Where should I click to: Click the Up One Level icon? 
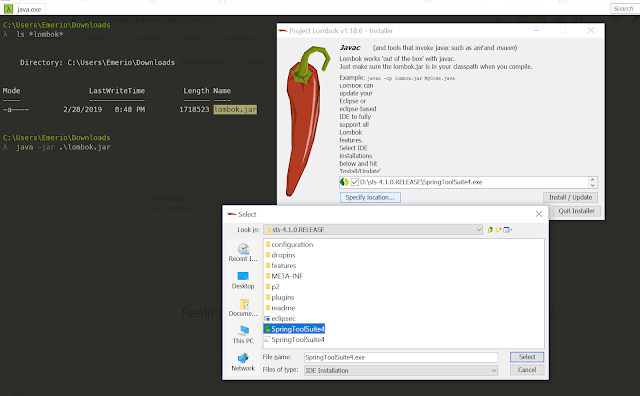pos(490,230)
